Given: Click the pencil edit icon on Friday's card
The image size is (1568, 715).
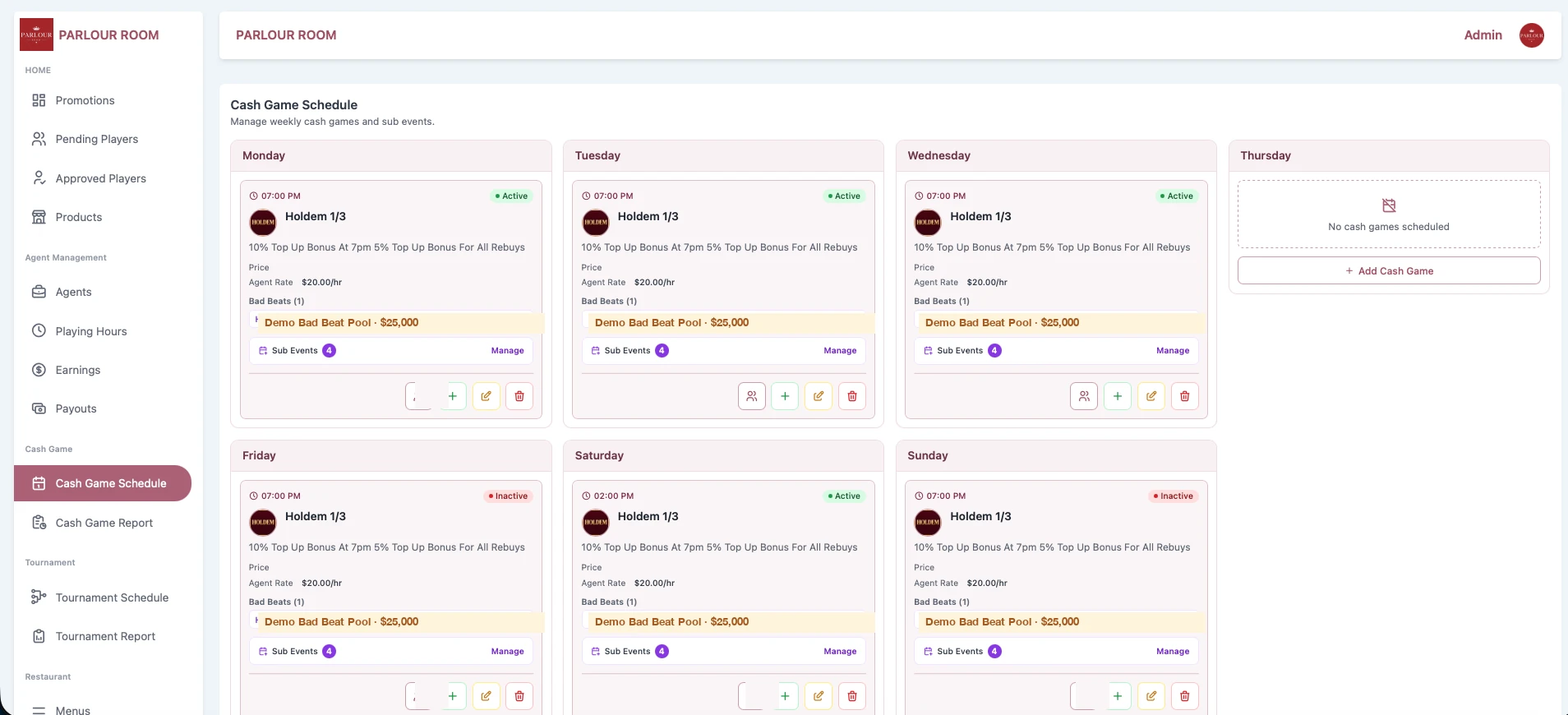Looking at the screenshot, I should 487,696.
